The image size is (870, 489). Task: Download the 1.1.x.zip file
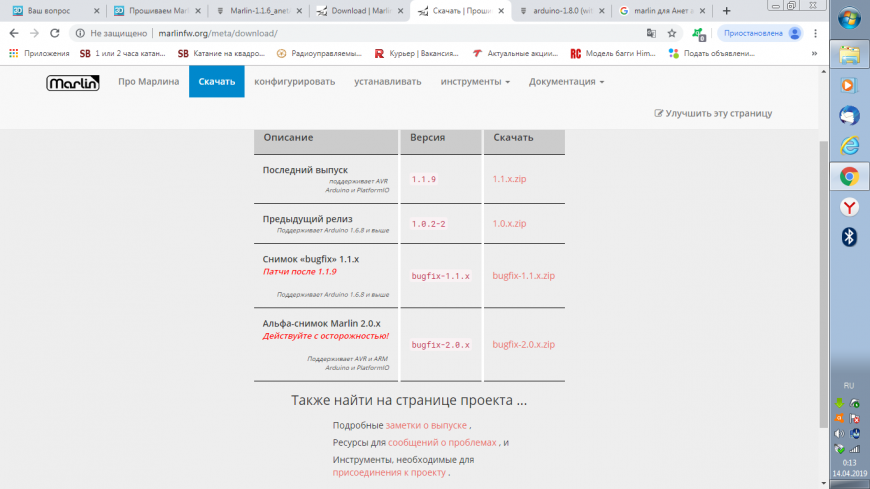coord(509,179)
